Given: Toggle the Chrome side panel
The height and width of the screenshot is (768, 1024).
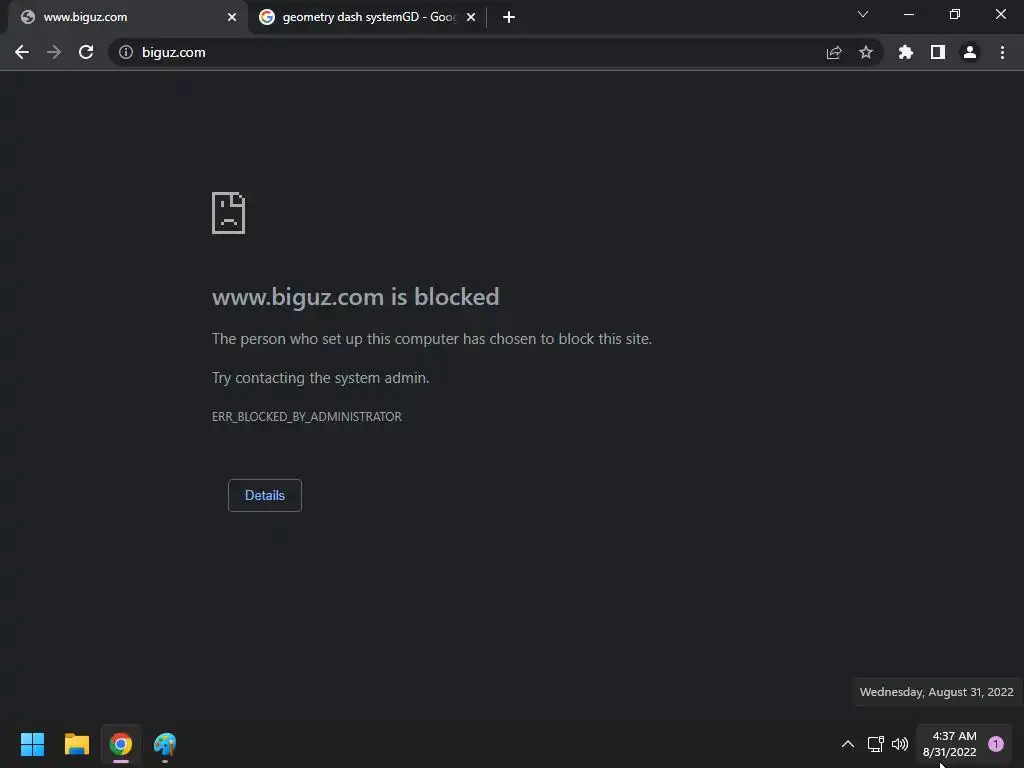Looking at the screenshot, I should pyautogui.click(x=938, y=52).
